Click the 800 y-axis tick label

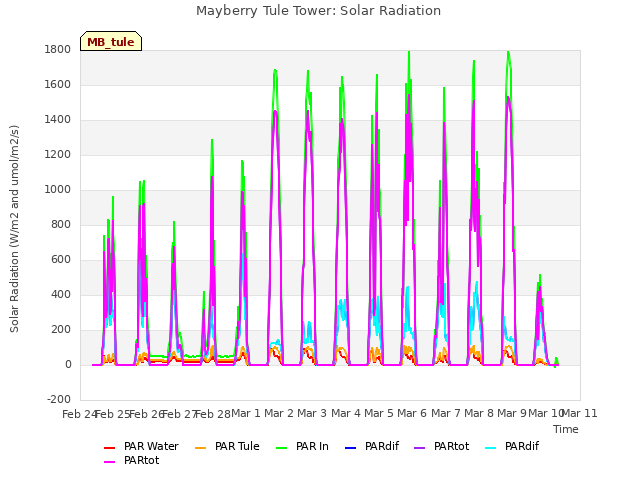pyautogui.click(x=61, y=224)
